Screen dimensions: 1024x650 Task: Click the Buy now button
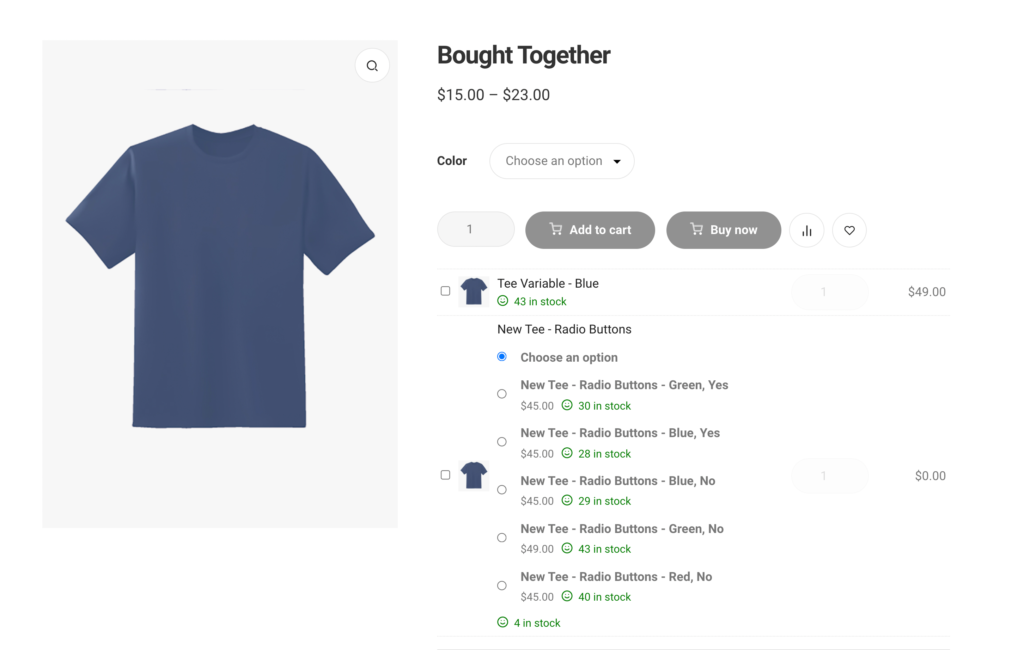(723, 230)
